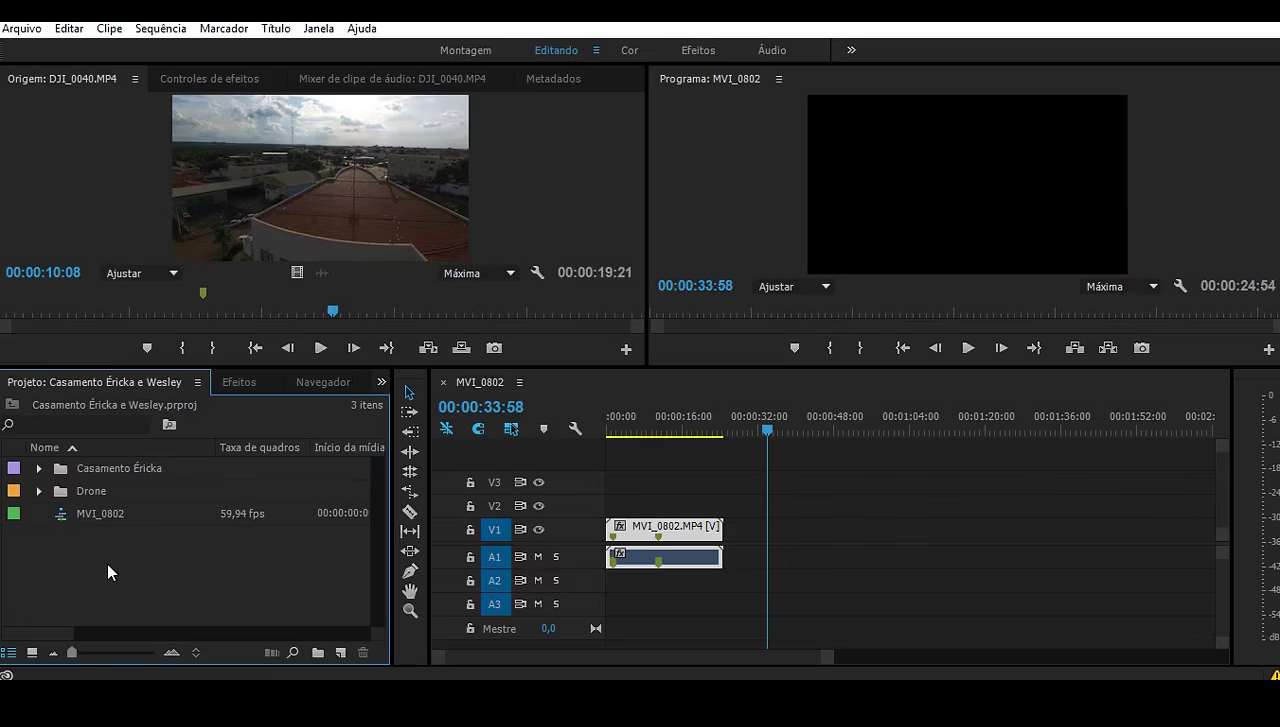This screenshot has width=1280, height=727.
Task: Add marker in the Source monitor
Action: point(147,348)
